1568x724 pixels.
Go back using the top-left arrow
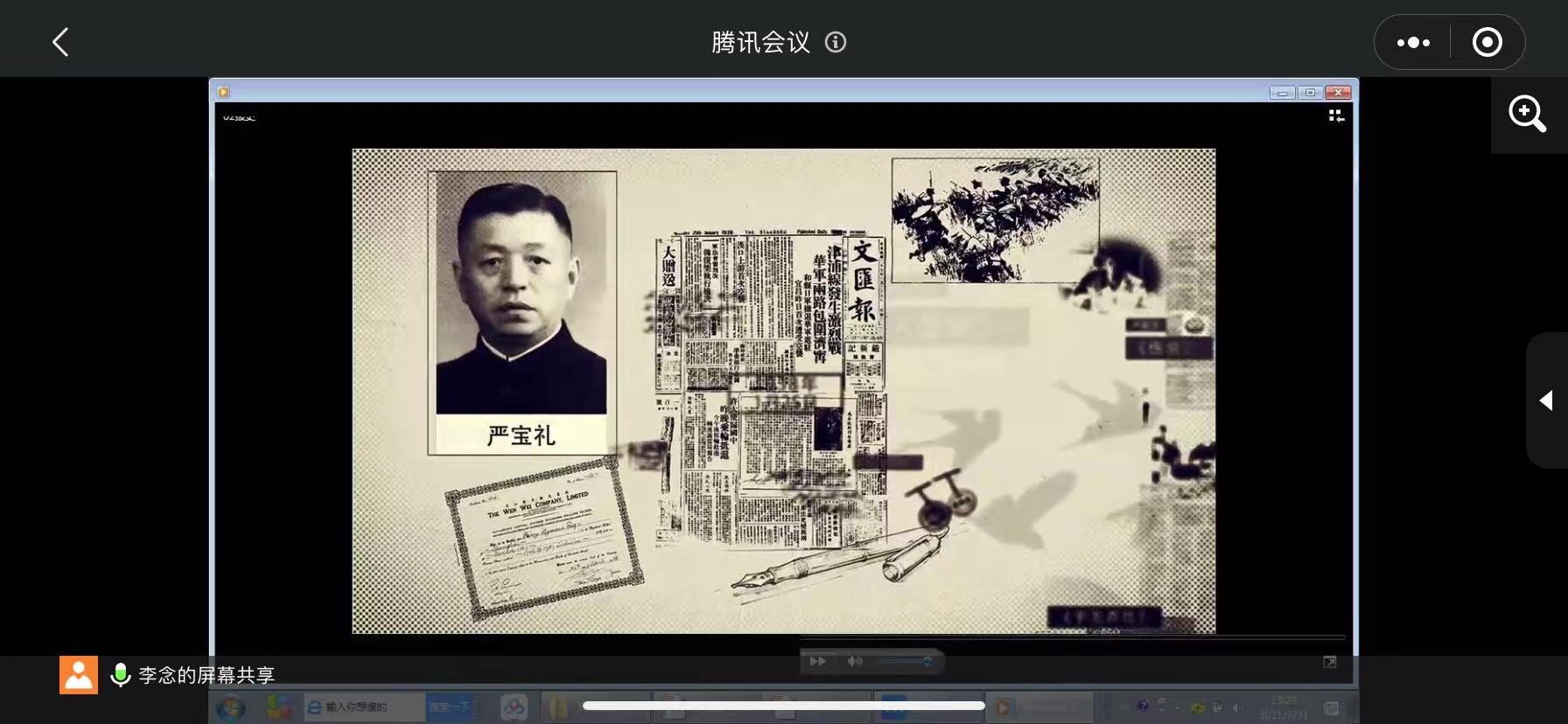[x=59, y=42]
